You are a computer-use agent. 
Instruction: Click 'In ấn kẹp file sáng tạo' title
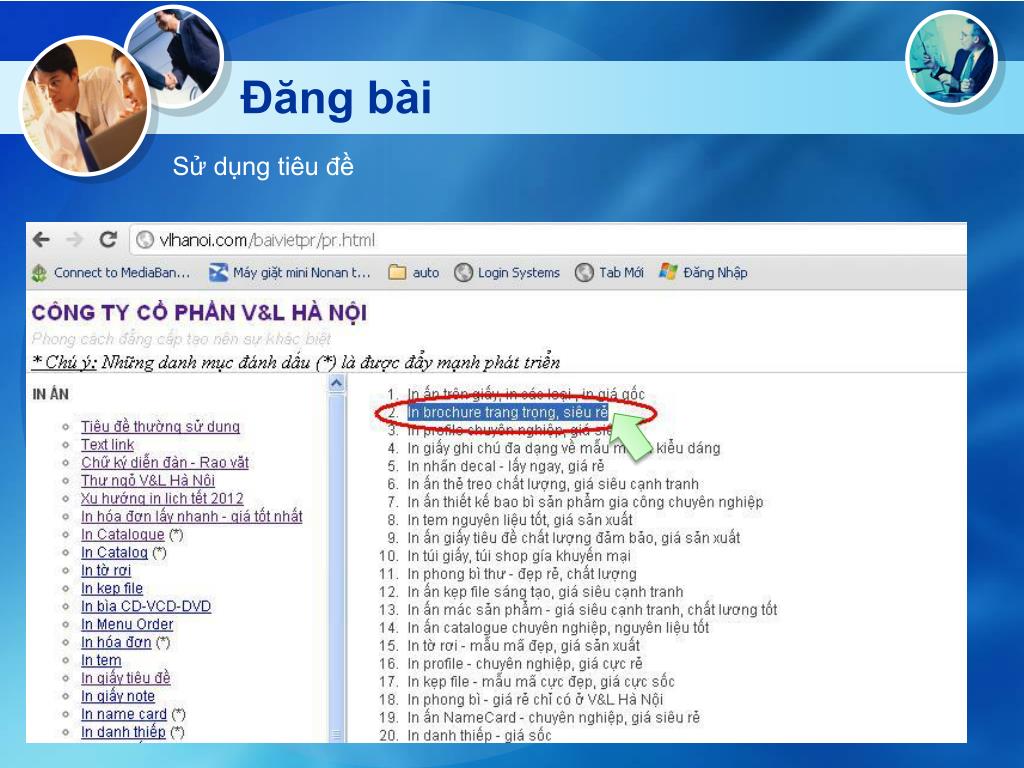[545, 592]
